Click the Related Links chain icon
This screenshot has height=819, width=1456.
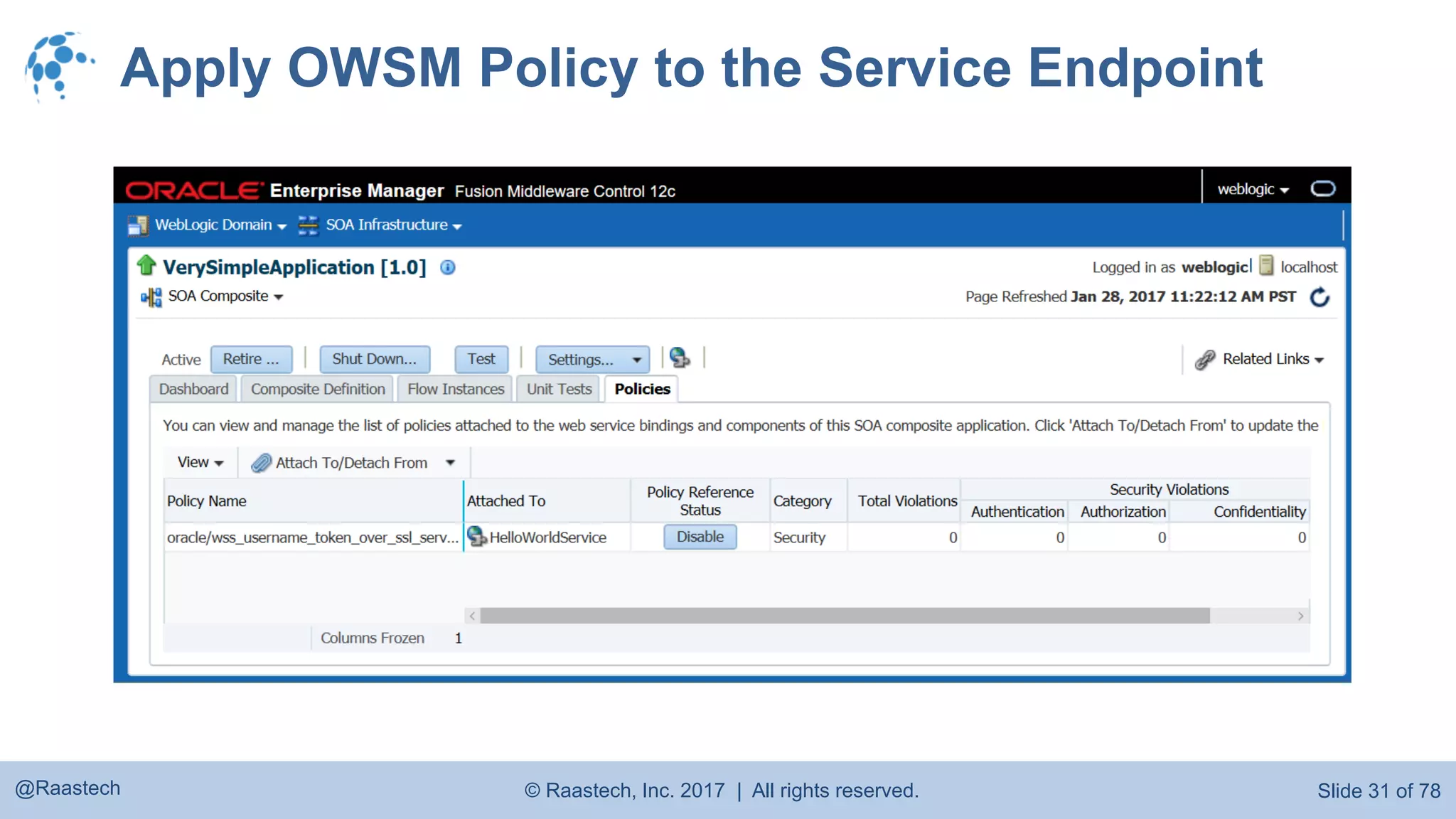tap(1205, 360)
